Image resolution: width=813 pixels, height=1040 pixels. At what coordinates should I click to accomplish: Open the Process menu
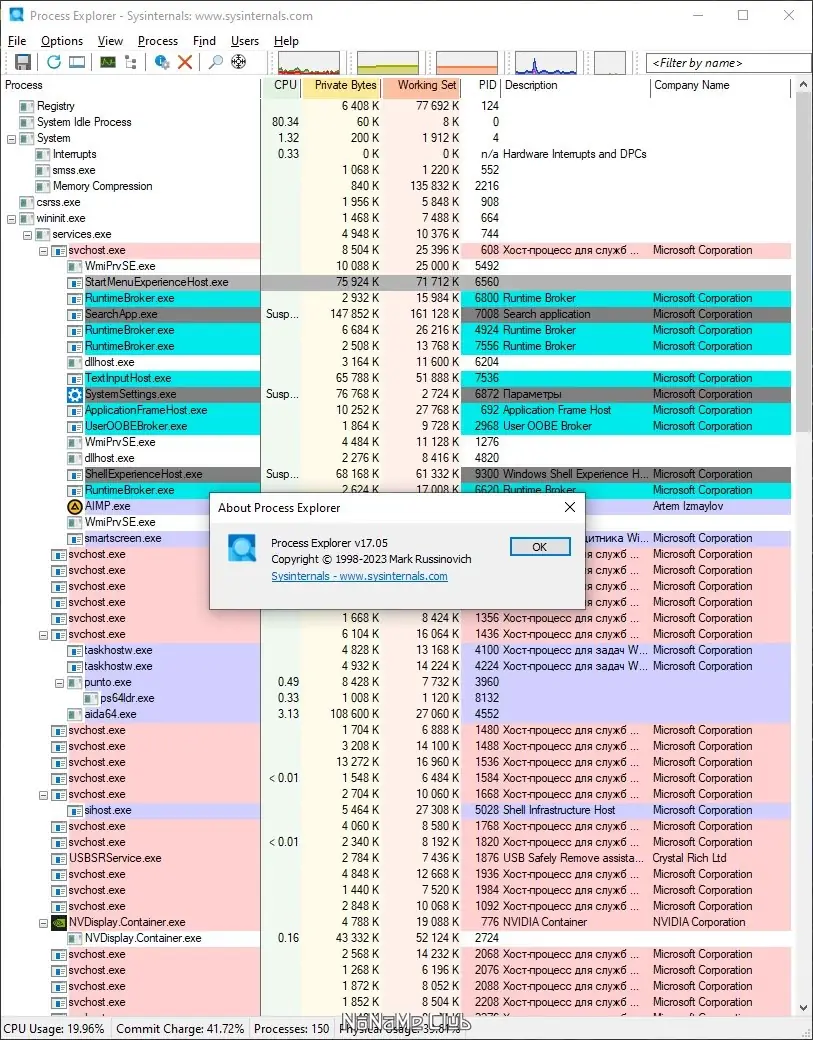click(158, 41)
